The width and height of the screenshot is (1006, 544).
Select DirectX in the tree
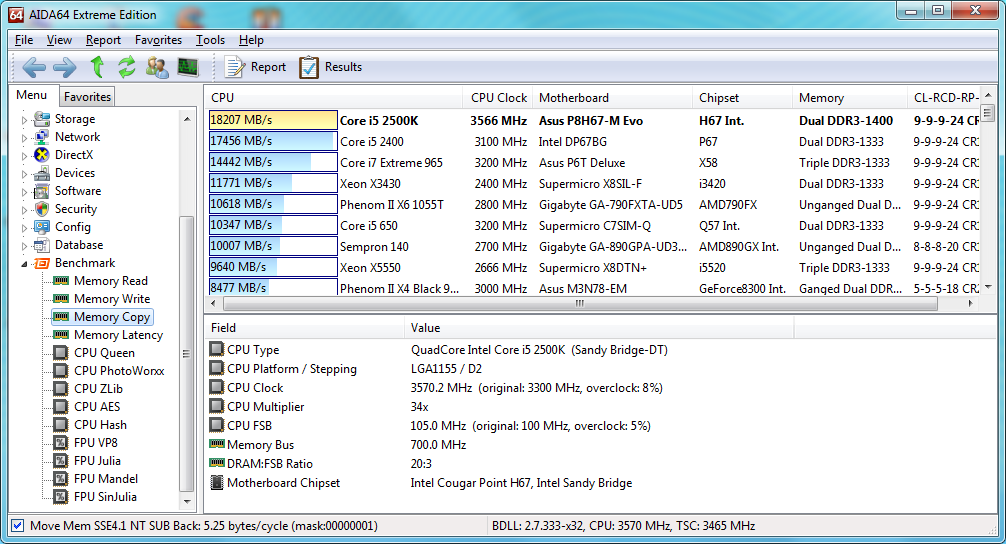(x=74, y=155)
